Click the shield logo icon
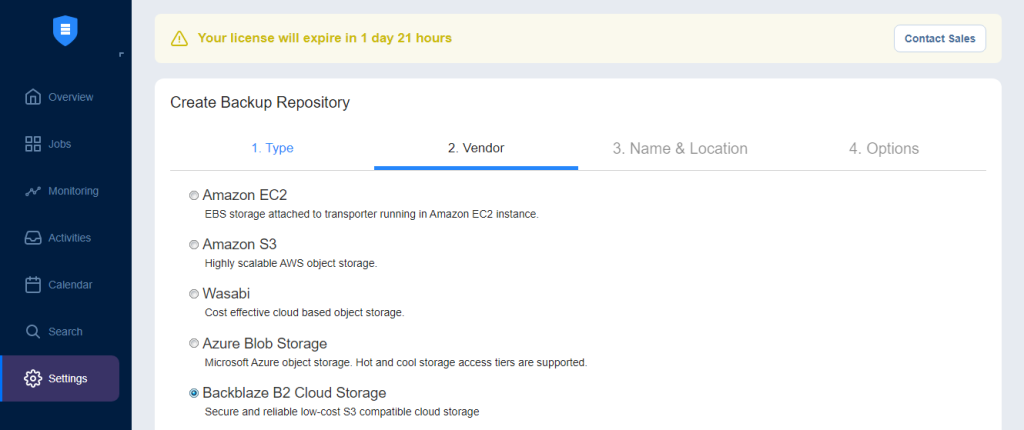1024x430 pixels. click(65, 31)
